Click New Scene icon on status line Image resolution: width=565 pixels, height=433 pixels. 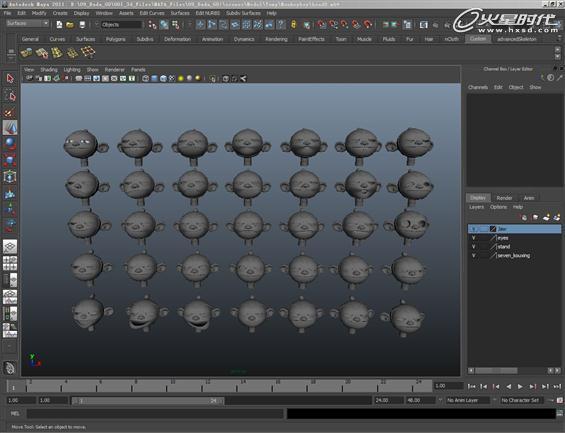[x=59, y=24]
